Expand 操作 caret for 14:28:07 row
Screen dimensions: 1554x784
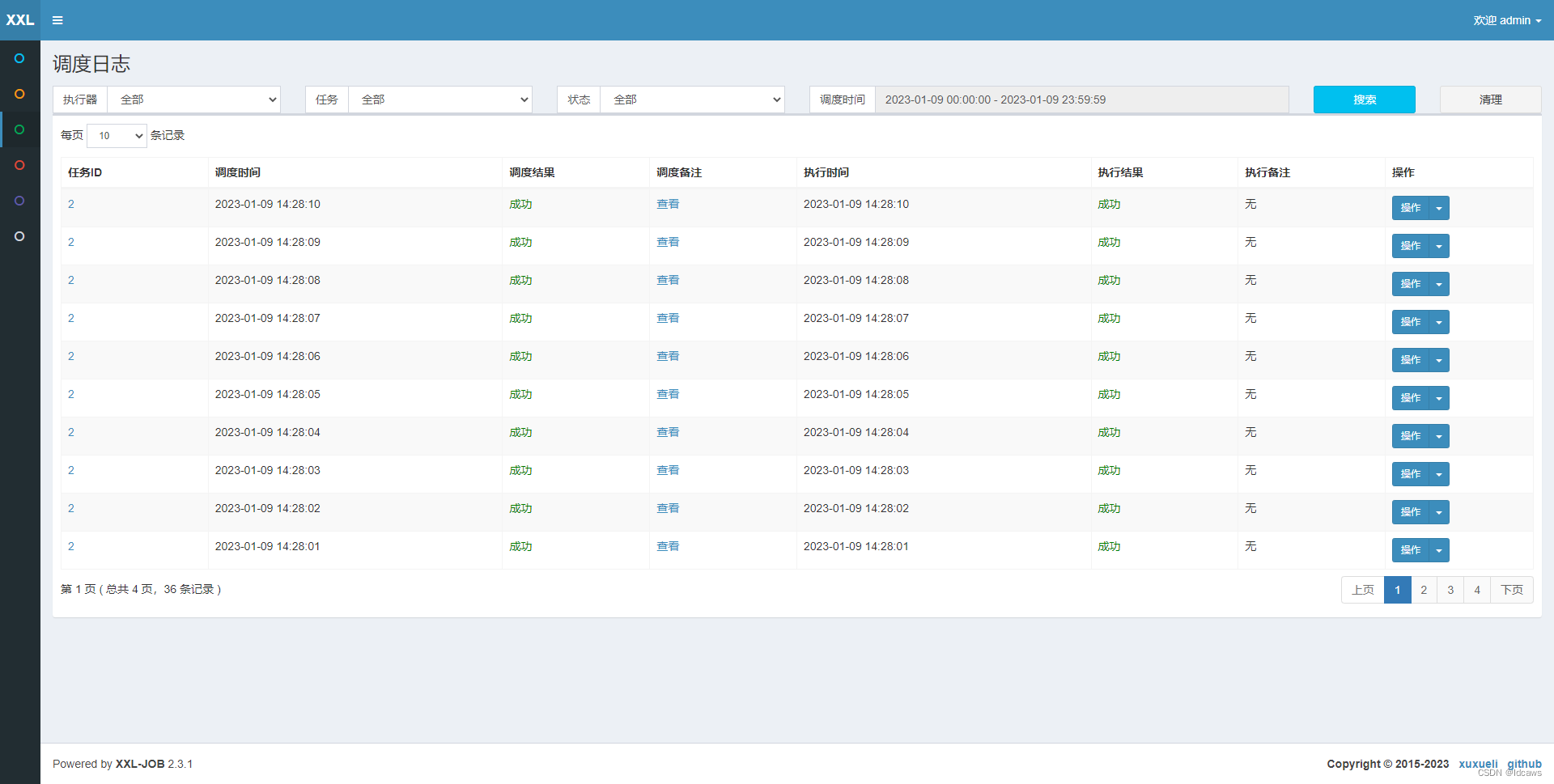pos(1439,322)
